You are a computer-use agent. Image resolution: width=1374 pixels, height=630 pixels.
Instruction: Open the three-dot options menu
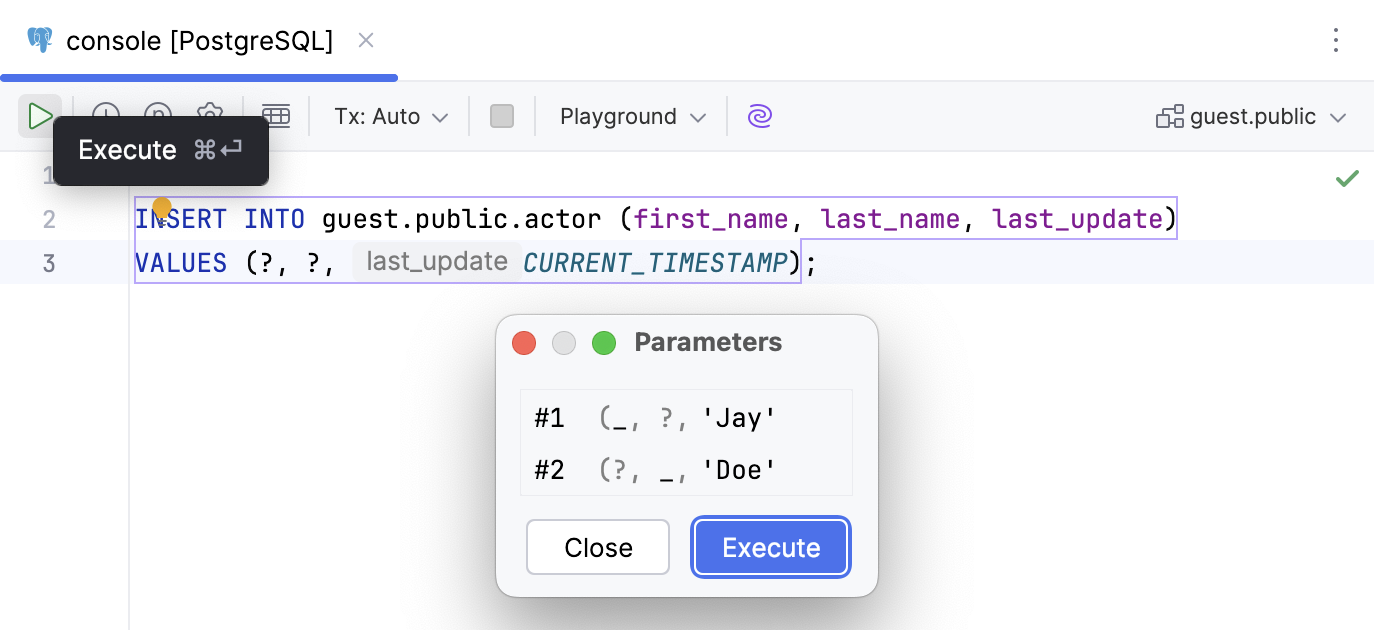[x=1337, y=41]
